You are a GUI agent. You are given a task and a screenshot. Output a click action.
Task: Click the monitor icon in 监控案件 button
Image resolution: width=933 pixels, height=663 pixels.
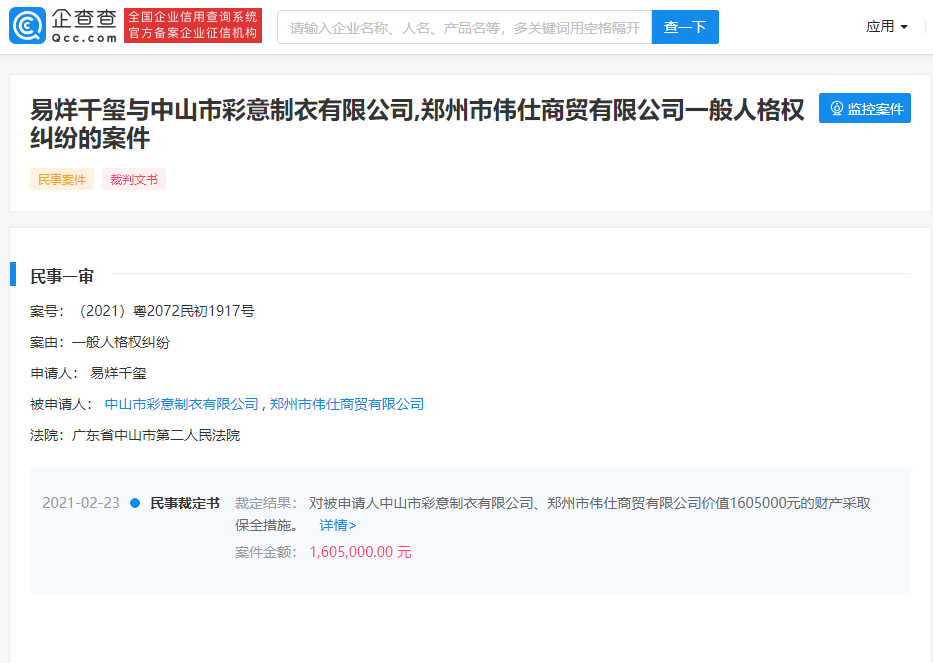(837, 109)
